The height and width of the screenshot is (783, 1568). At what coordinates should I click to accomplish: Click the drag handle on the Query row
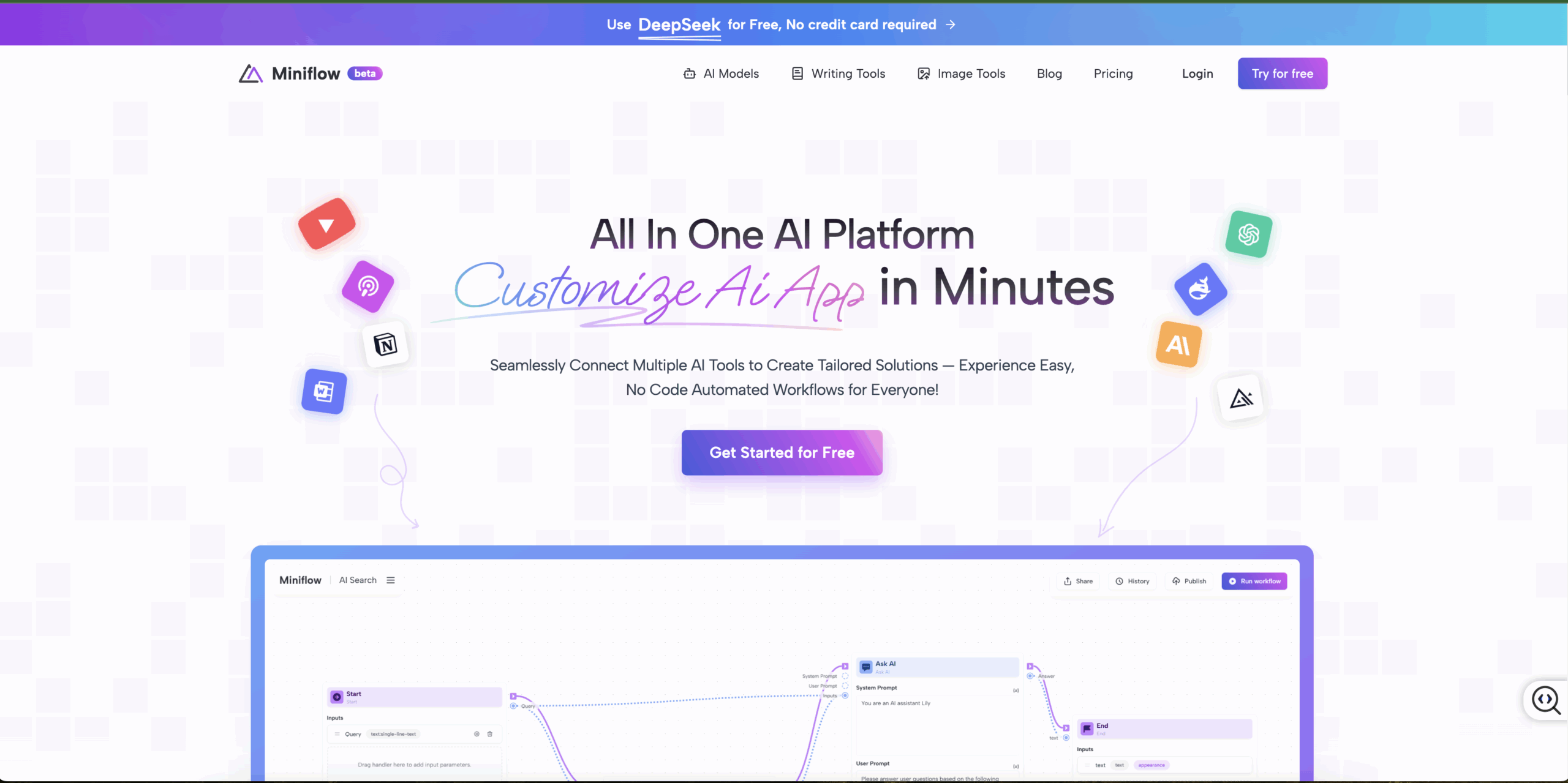pyautogui.click(x=337, y=734)
